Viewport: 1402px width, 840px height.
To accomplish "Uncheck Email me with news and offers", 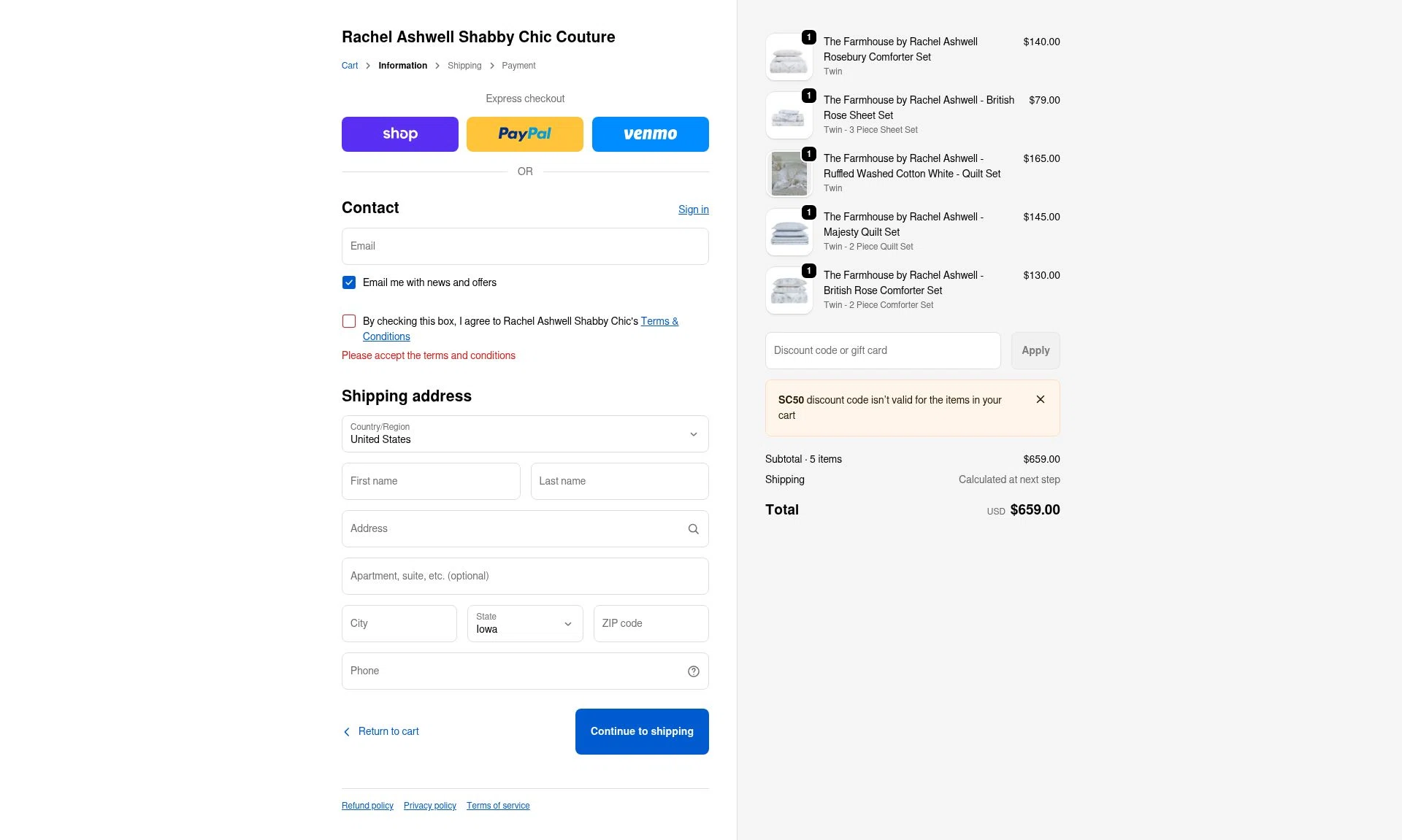I will [349, 282].
